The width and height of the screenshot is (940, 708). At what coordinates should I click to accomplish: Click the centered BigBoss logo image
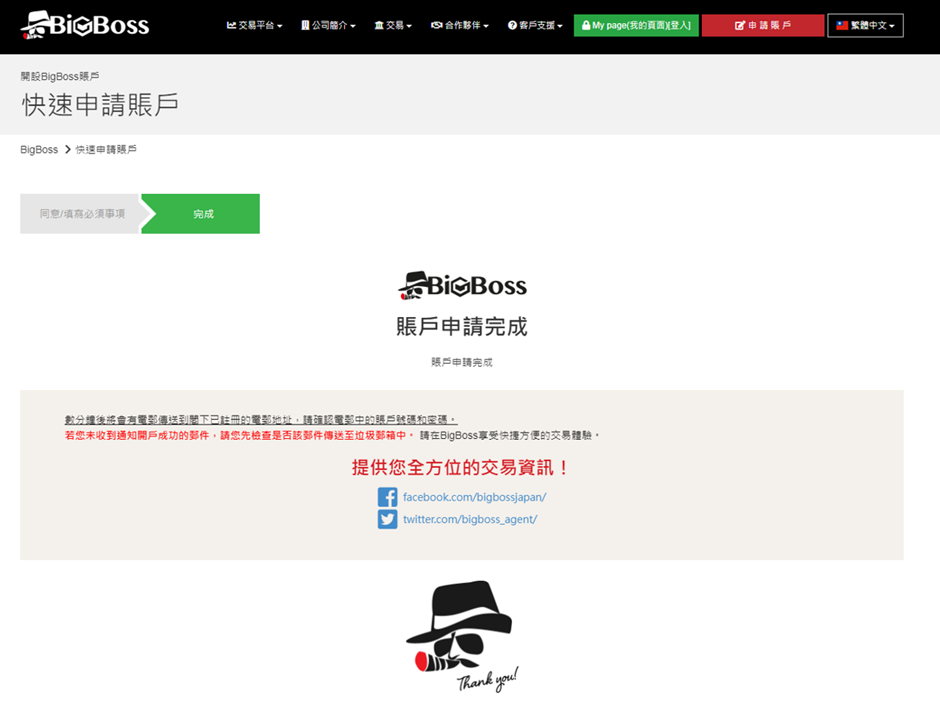pos(462,285)
